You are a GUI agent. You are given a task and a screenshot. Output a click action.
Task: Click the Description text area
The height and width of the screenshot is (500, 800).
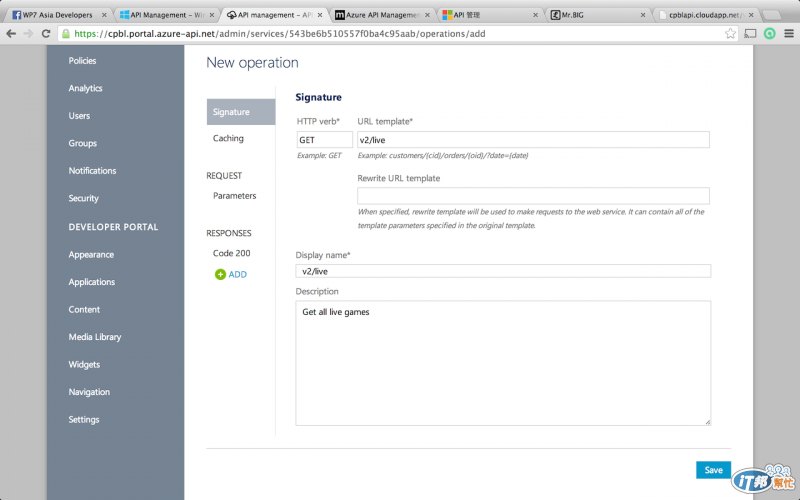(x=503, y=363)
